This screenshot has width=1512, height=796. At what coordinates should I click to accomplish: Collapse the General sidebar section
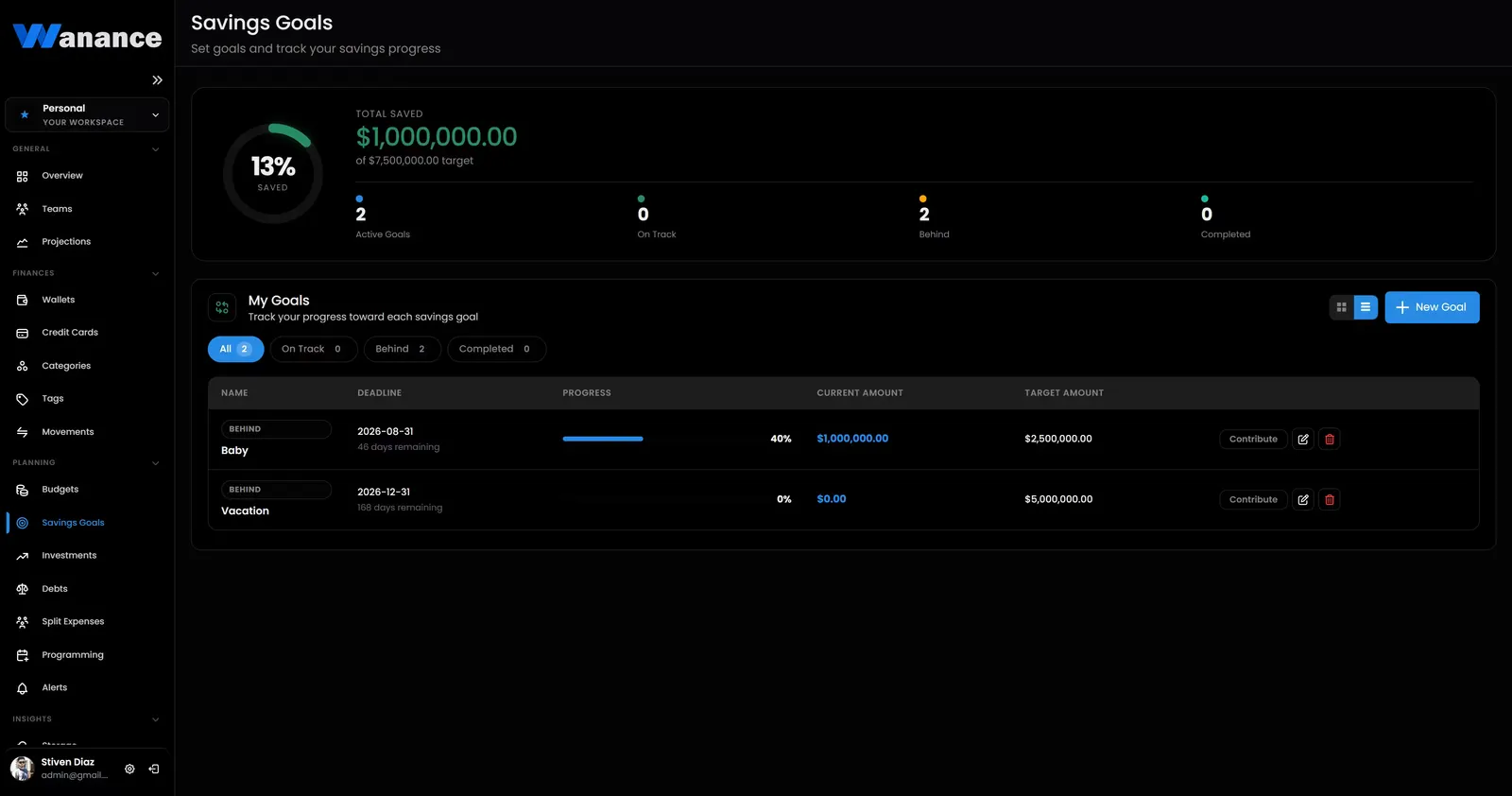[156, 149]
